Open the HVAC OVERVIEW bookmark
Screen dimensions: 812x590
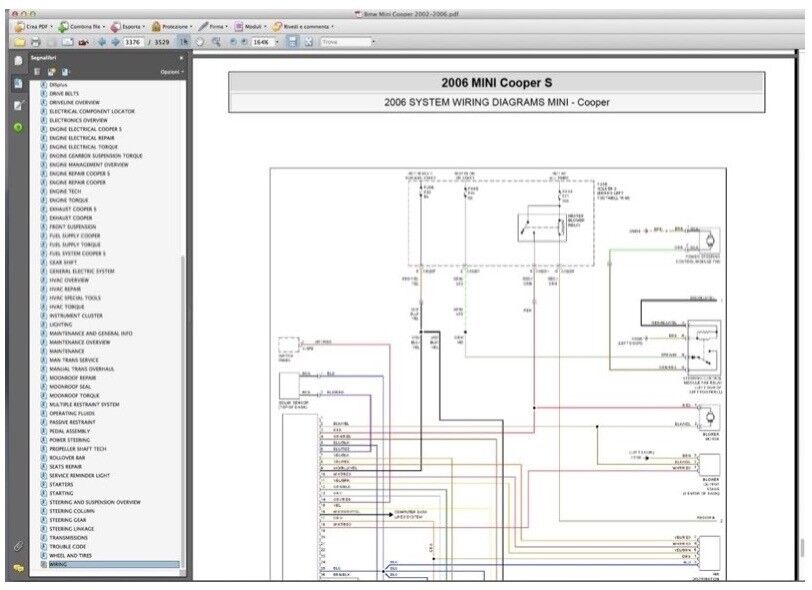69,280
